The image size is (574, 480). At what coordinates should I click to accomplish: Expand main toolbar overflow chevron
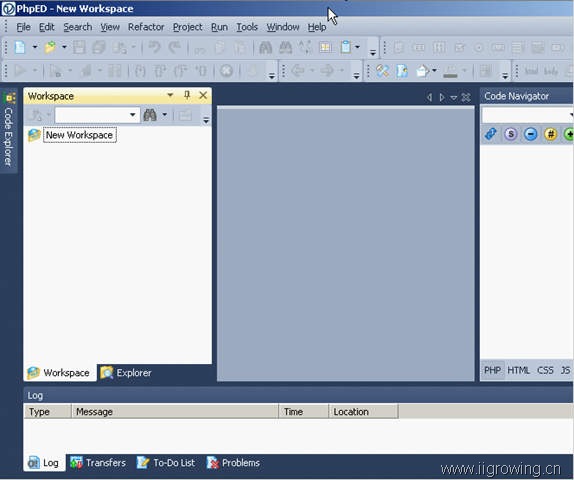click(x=373, y=53)
